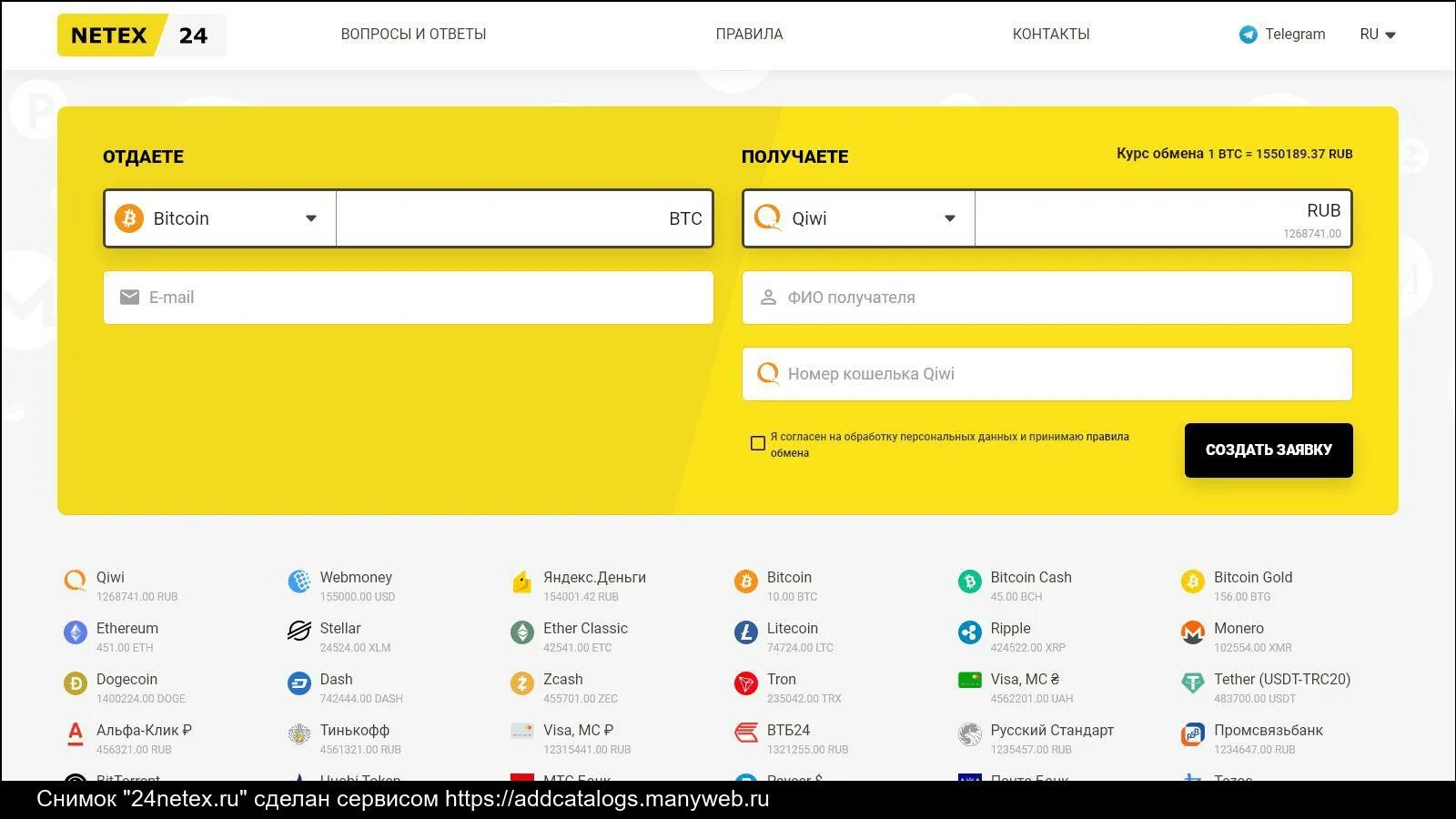Open Контакты menu item
The width and height of the screenshot is (1456, 819).
pos(1051,35)
